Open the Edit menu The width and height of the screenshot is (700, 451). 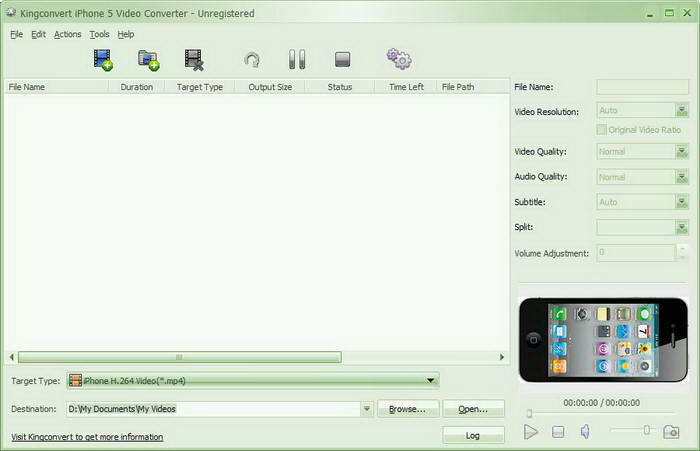(38, 34)
